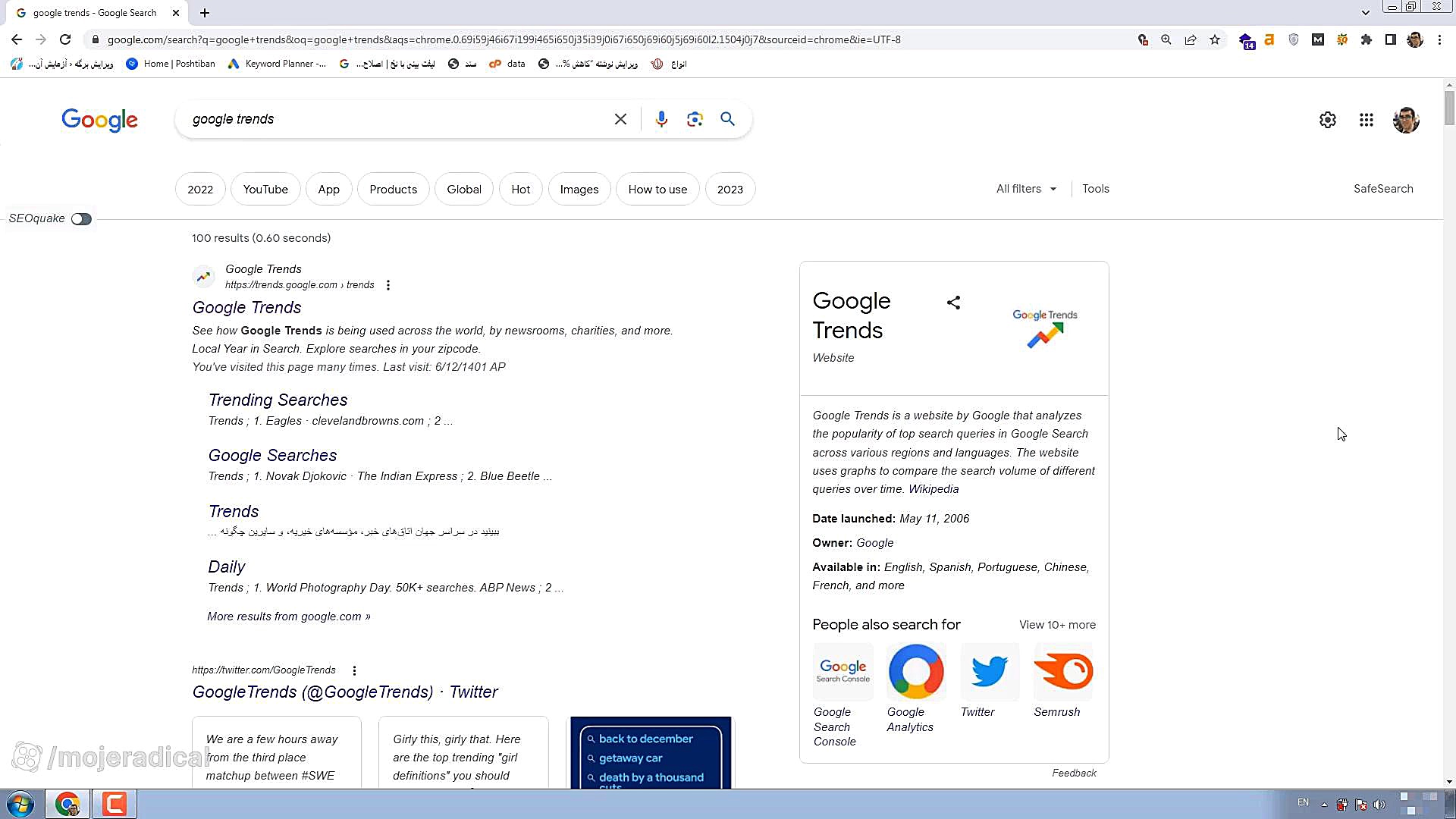This screenshot has height=819, width=1456.
Task: Reload the current page
Action: pyautogui.click(x=65, y=39)
